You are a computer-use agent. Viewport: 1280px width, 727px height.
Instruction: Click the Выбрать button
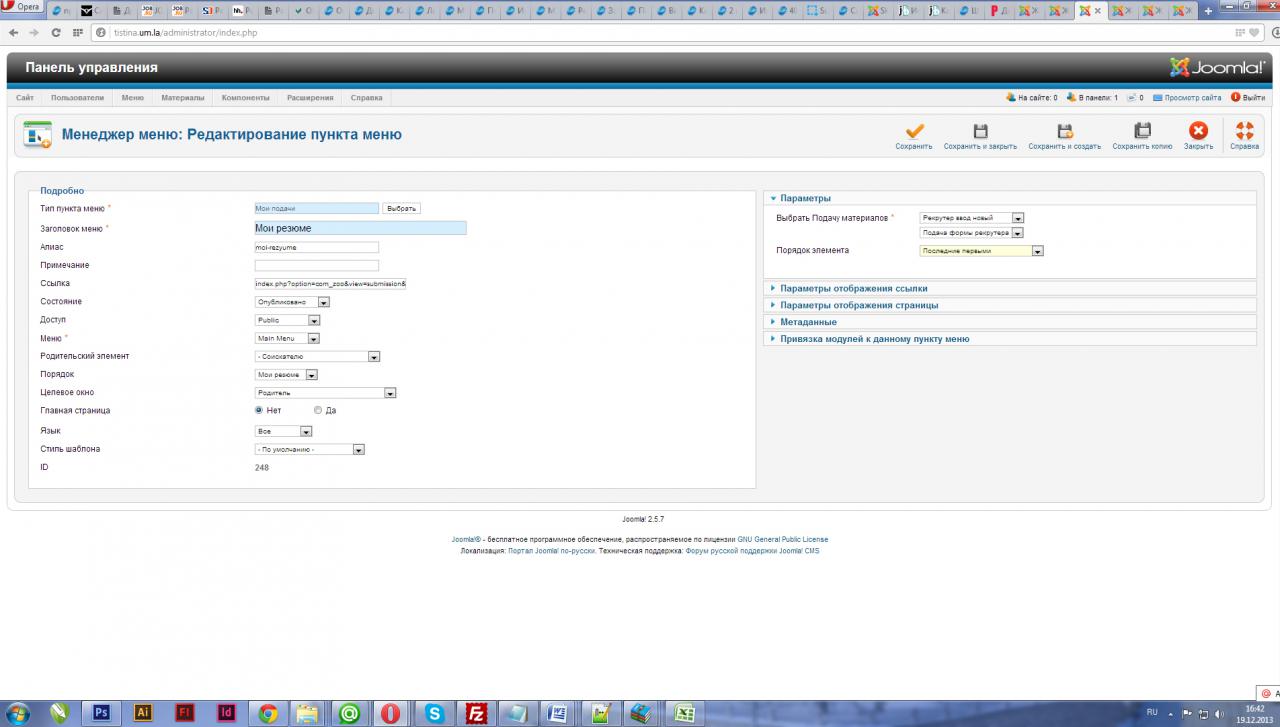pyautogui.click(x=401, y=208)
